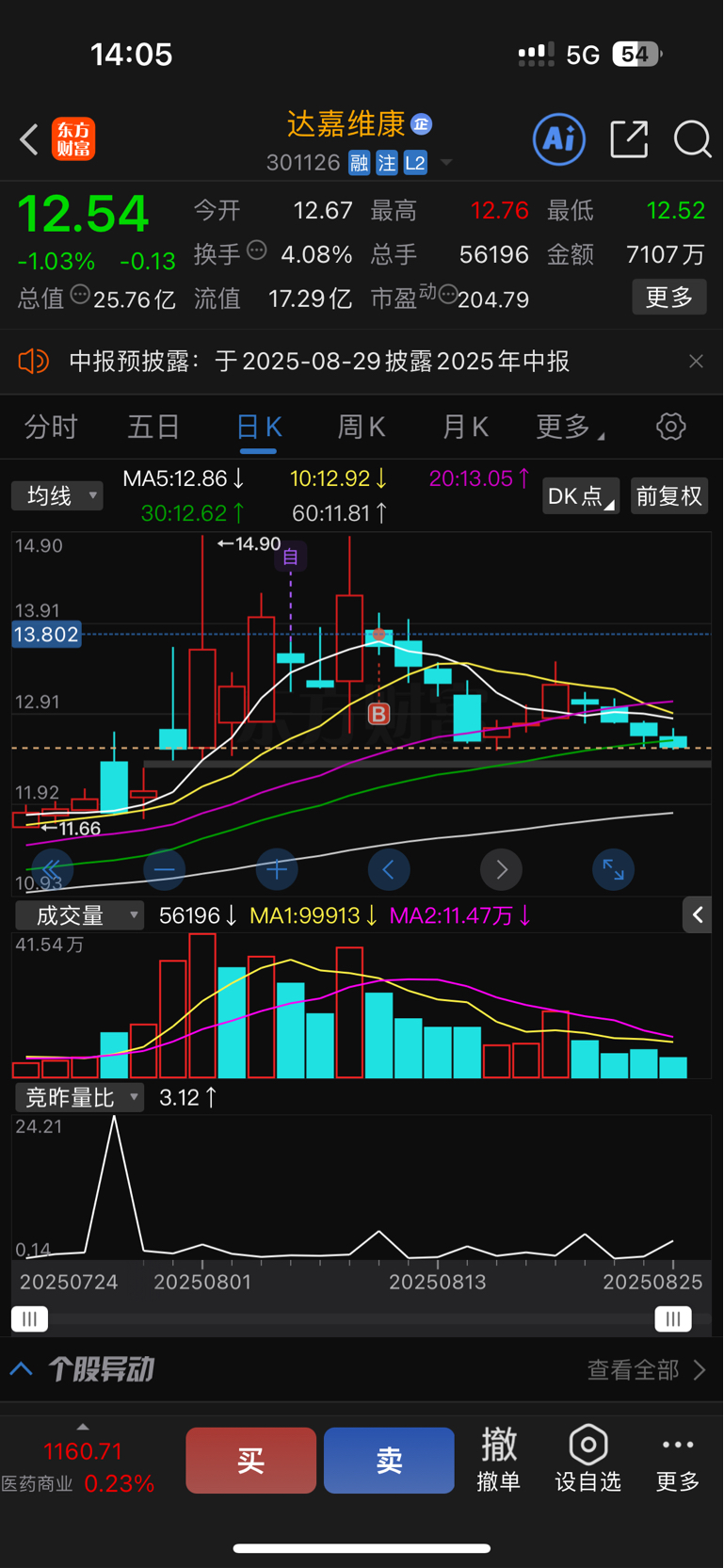
Task: Grab the right range slider handle
Action: point(673,1318)
